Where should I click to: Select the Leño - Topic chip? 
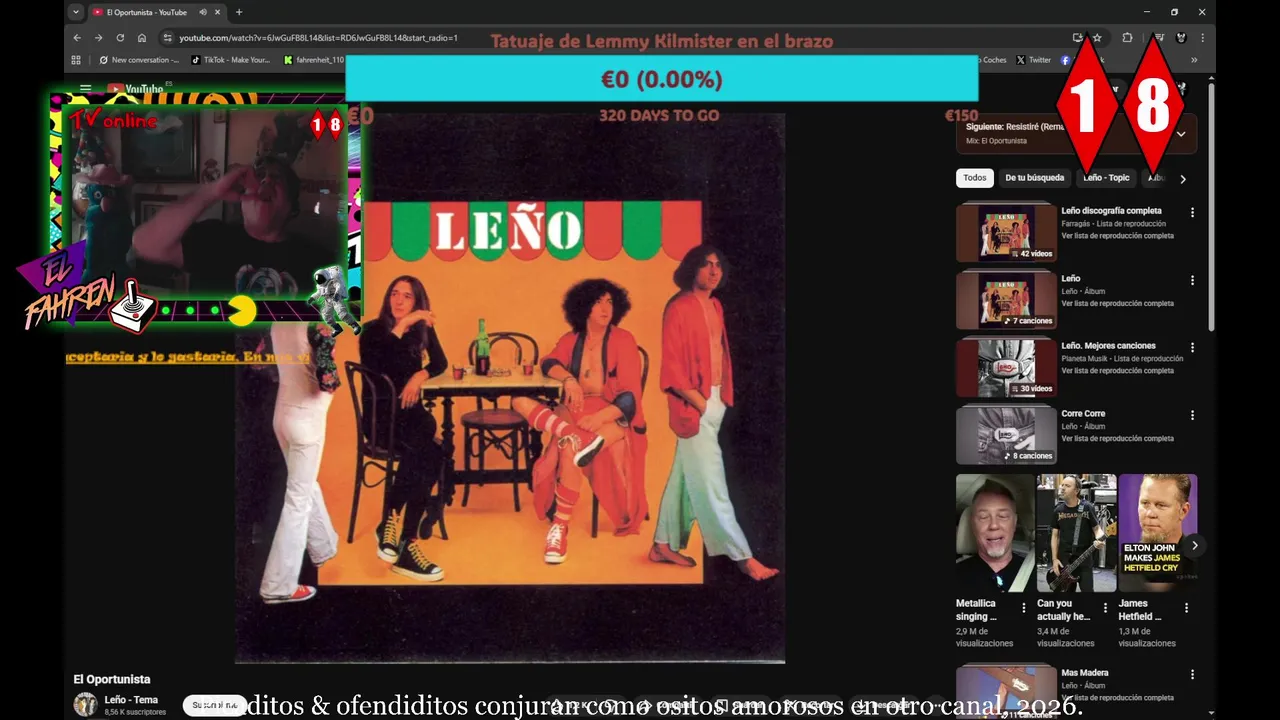tap(1106, 178)
